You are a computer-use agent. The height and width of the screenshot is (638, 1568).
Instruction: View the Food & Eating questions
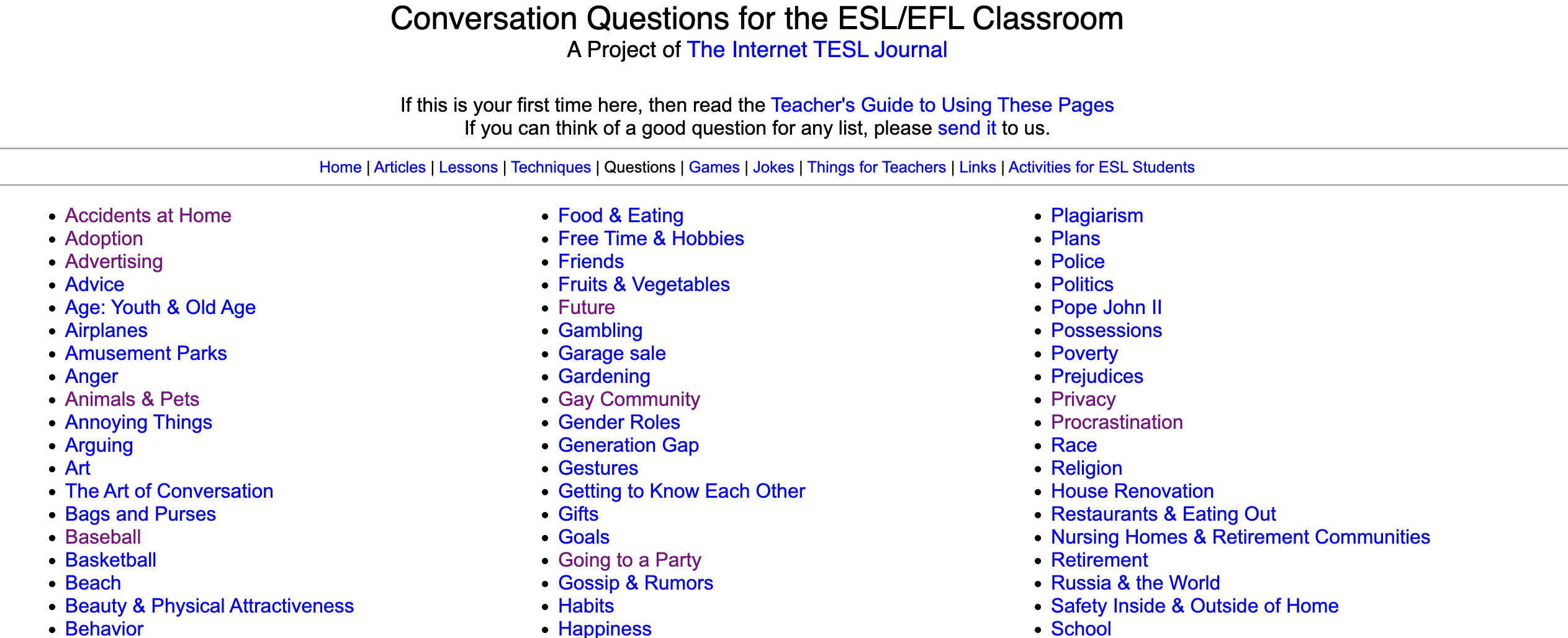[621, 215]
